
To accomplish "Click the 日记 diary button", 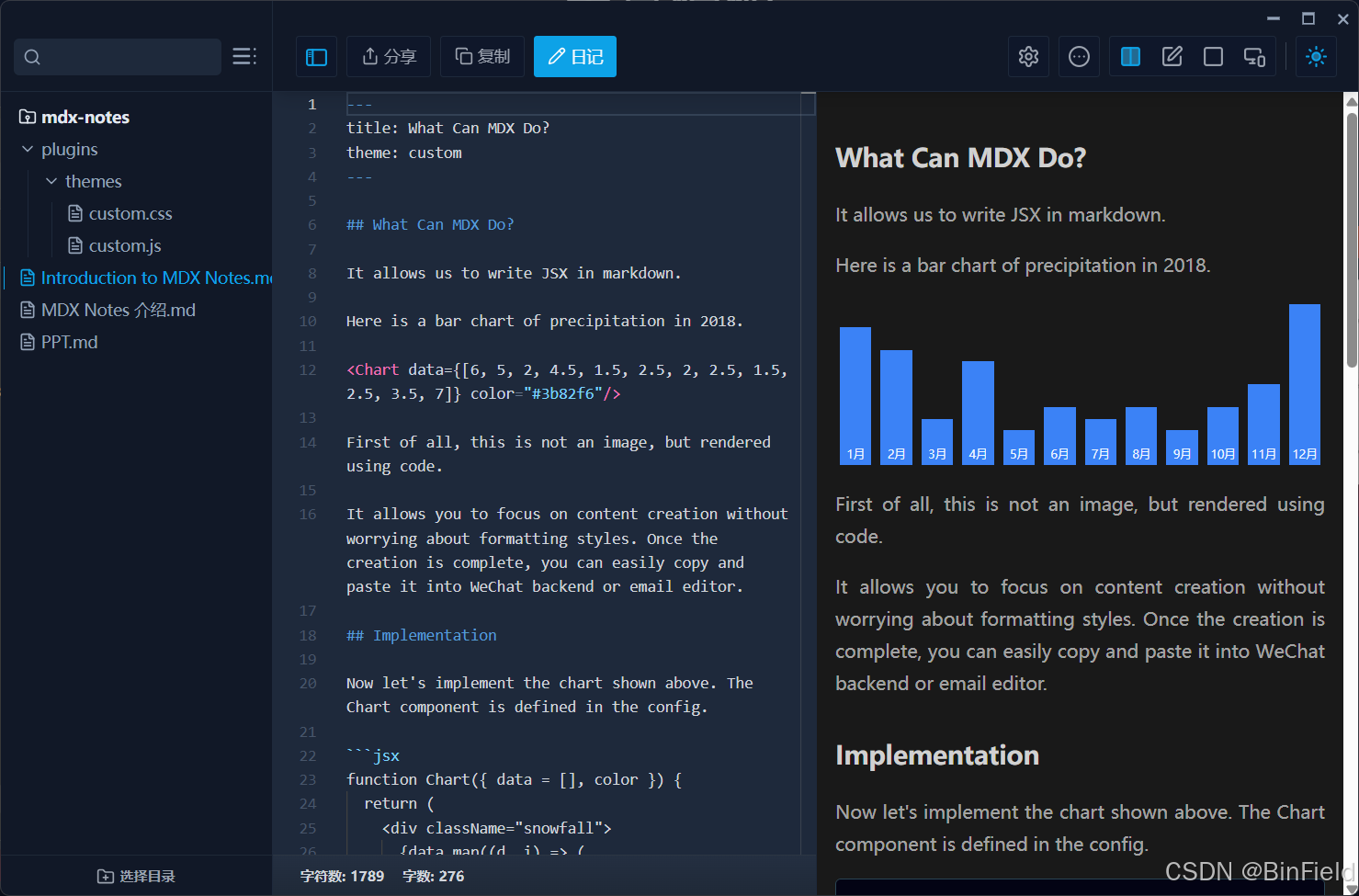I will (575, 57).
